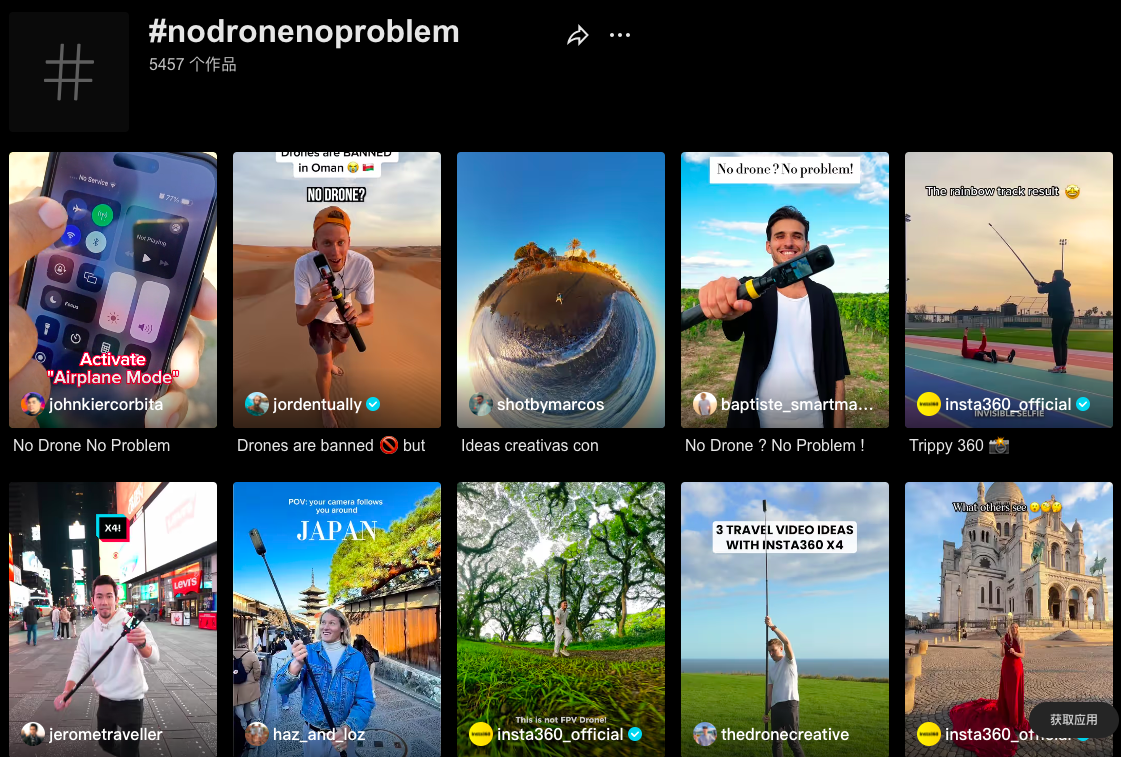The image size is (1121, 757).
Task: Open baptiste_smartma... username link
Action: tap(797, 405)
